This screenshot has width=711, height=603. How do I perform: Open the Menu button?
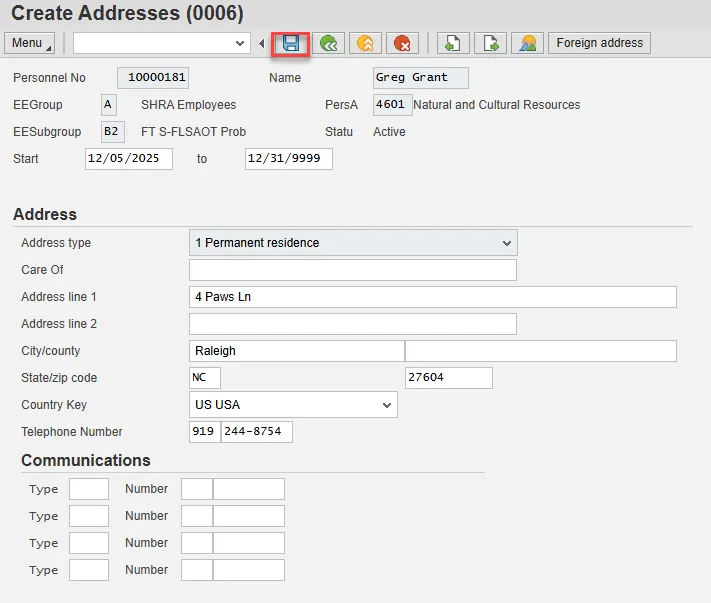(x=33, y=43)
